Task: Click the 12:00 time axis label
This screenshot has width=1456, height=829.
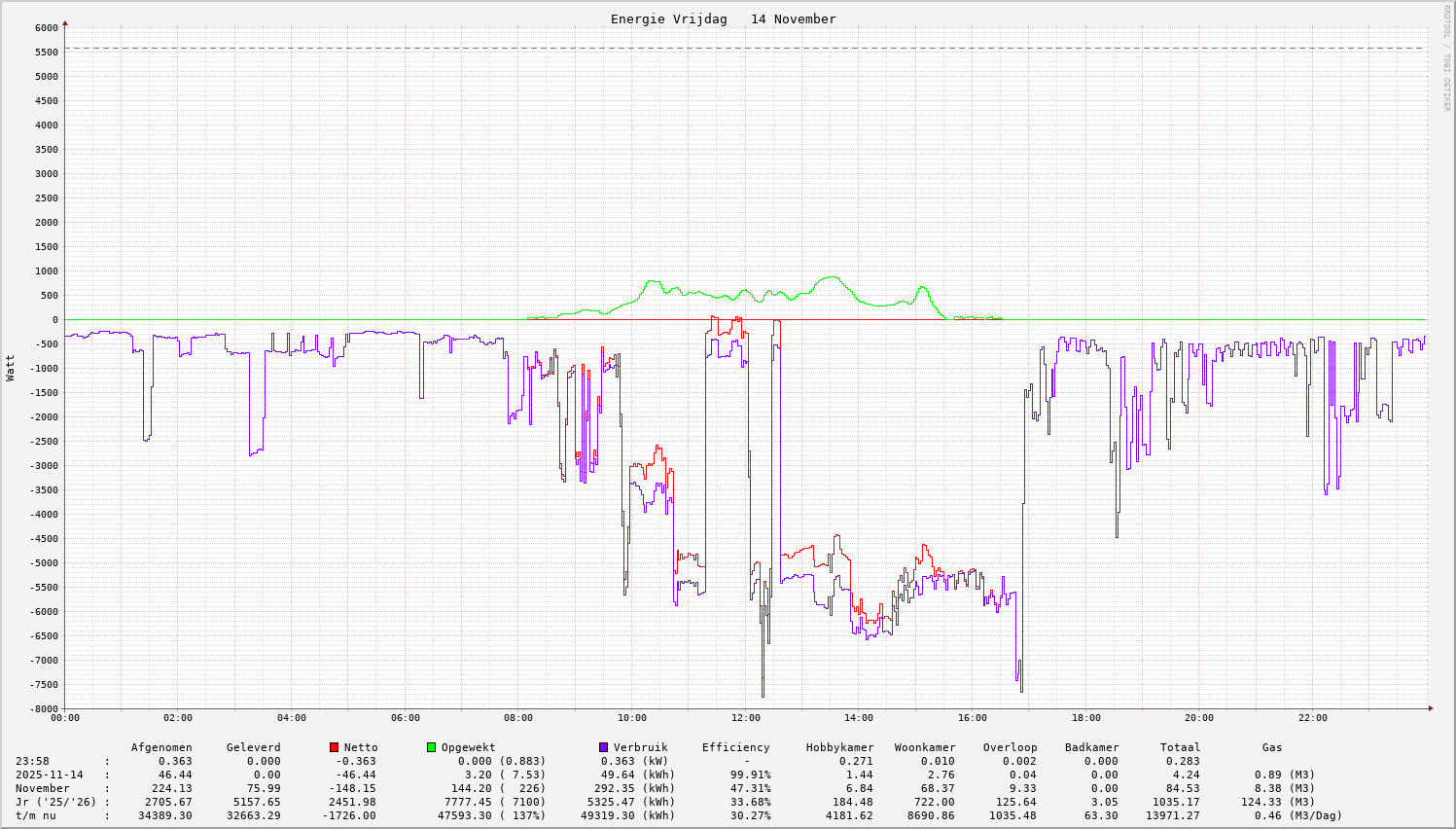Action: pos(746,718)
